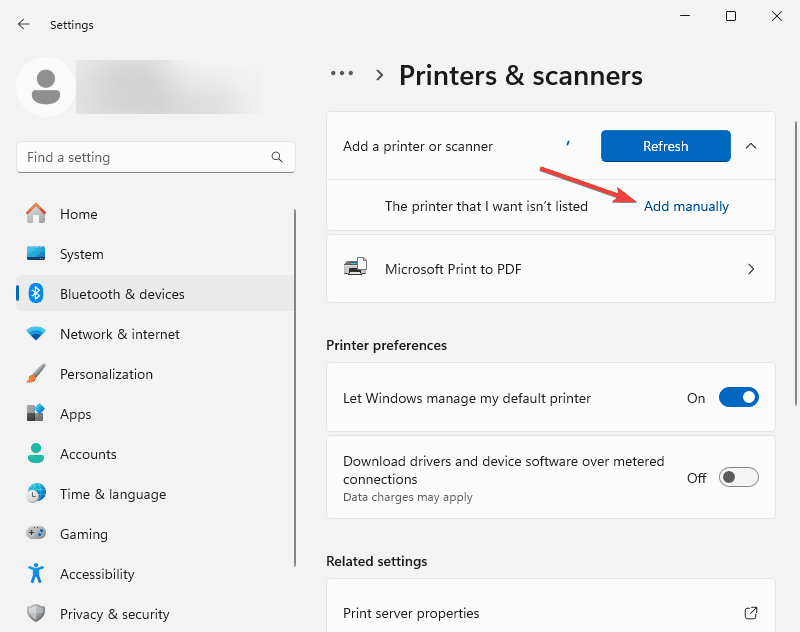Minimize the Settings window
This screenshot has height=632, width=800.
coord(685,16)
